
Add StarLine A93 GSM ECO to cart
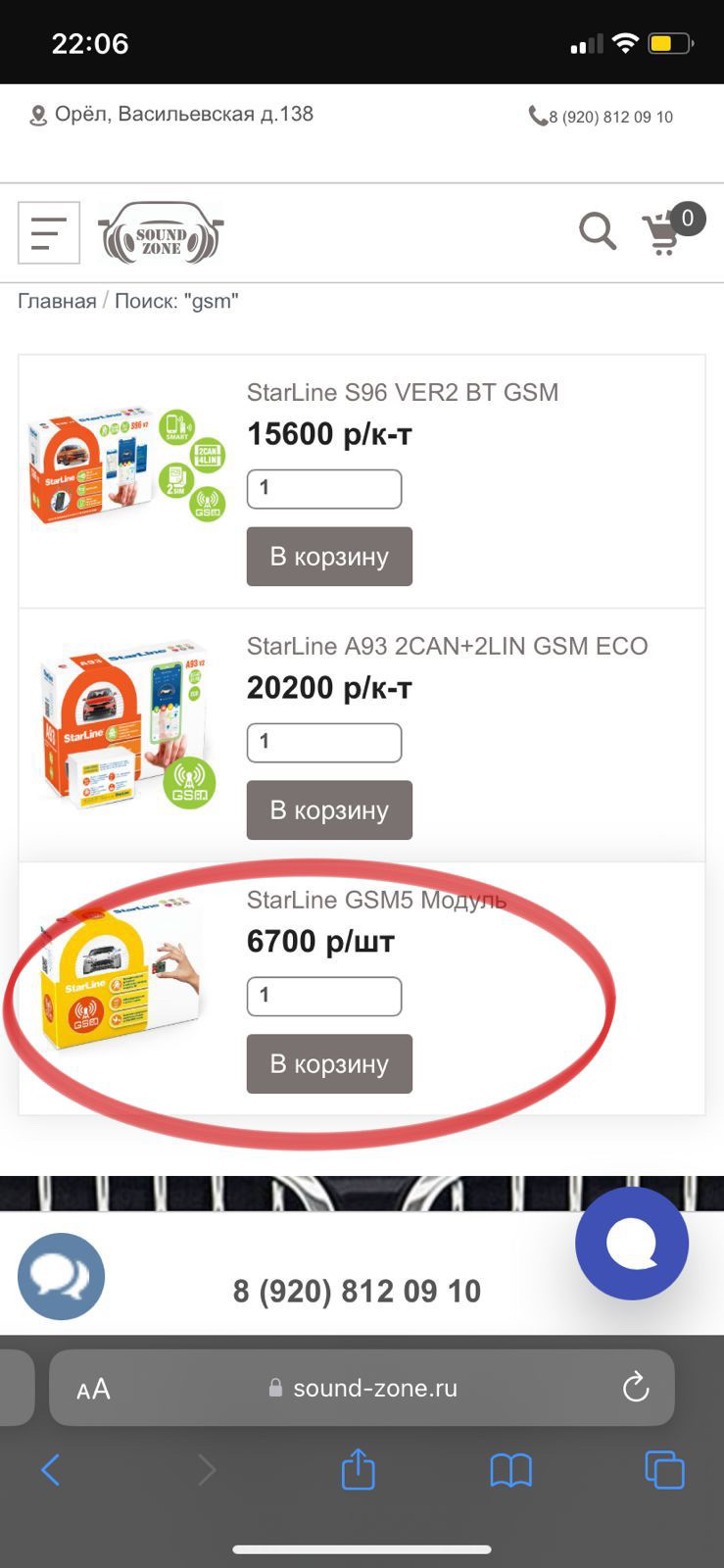(x=329, y=810)
